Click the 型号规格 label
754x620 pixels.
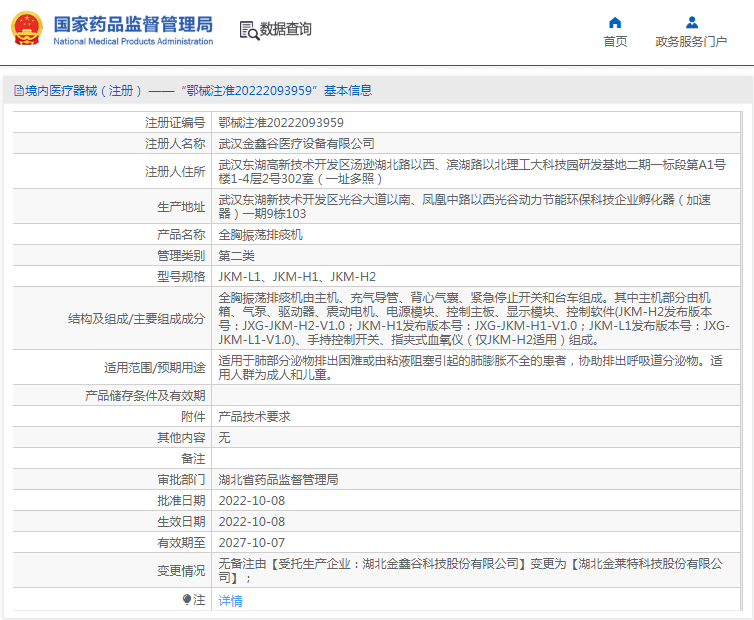pos(181,277)
